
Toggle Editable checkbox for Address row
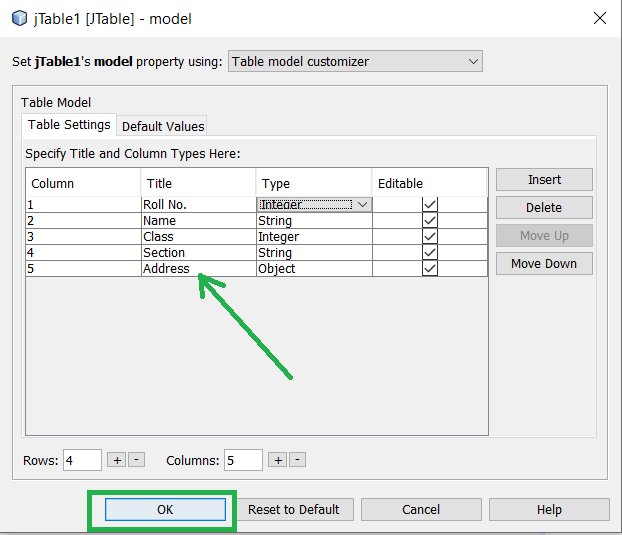[x=430, y=268]
